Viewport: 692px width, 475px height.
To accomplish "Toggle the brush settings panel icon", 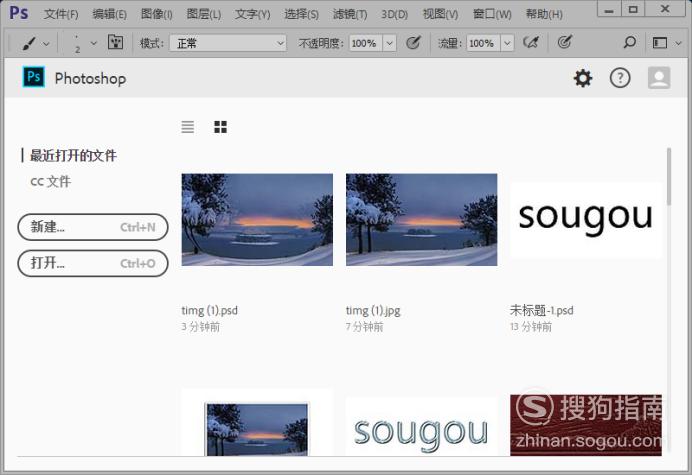I will coord(116,42).
